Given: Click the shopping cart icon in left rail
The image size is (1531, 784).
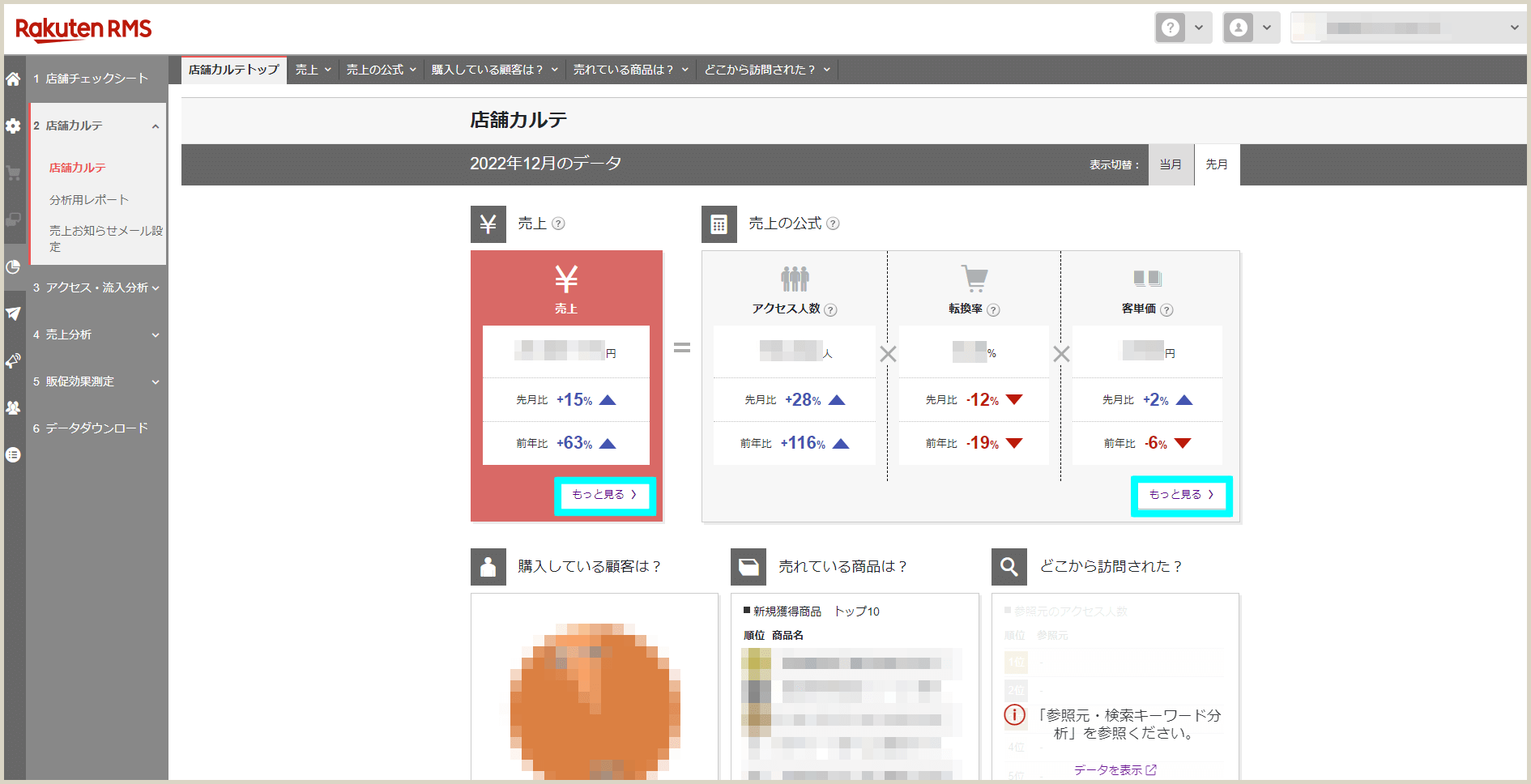Looking at the screenshot, I should point(13,173).
